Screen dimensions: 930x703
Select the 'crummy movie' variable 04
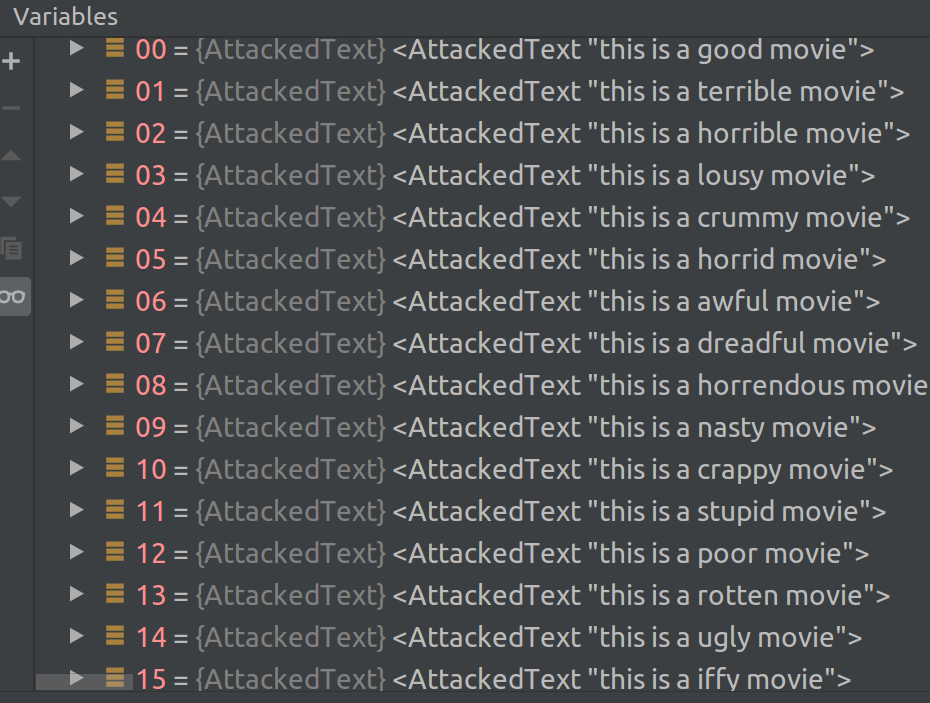pos(500,216)
